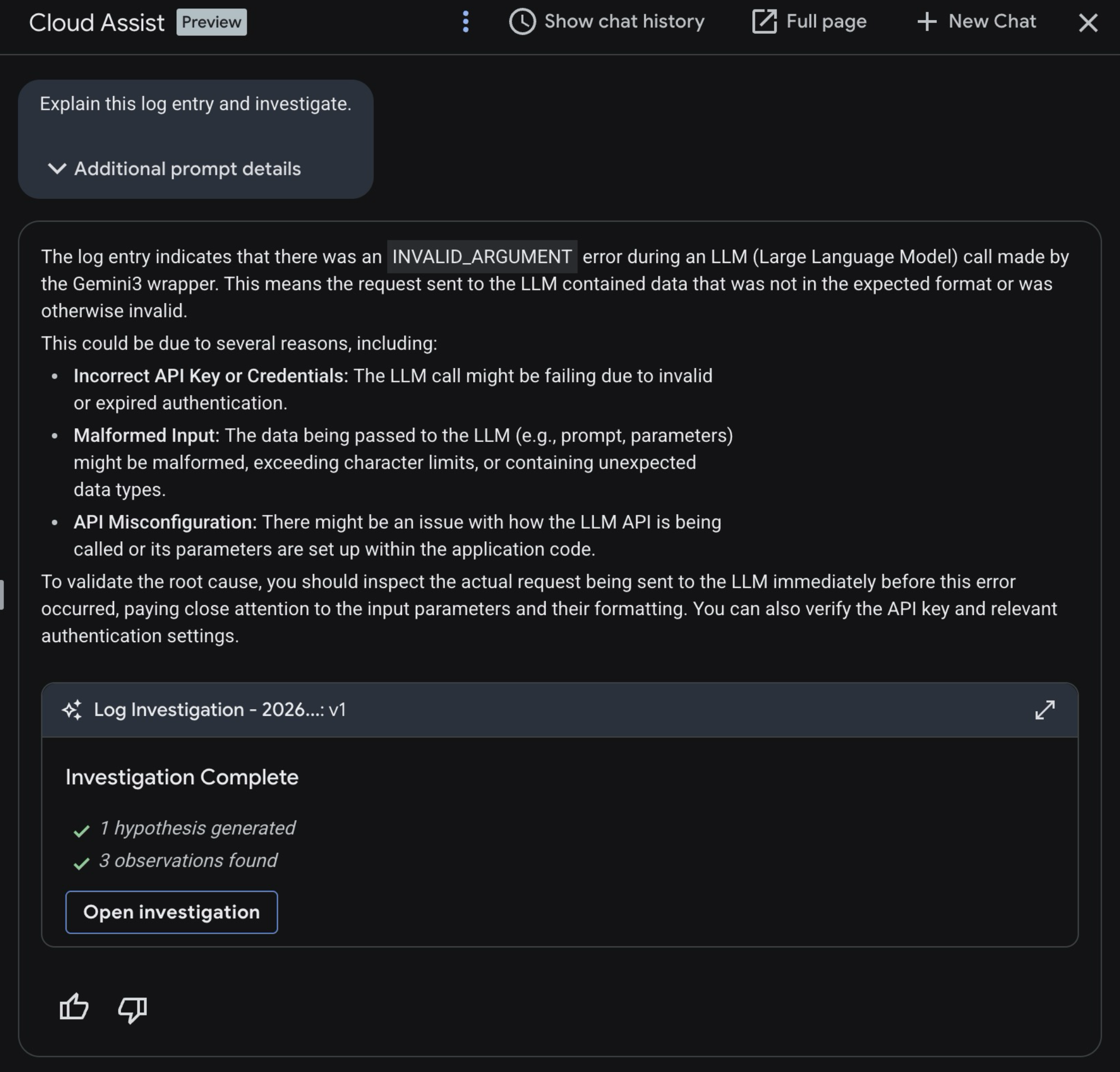1120x1072 pixels.
Task: Close the Cloud Assist panel
Action: 1088,23
